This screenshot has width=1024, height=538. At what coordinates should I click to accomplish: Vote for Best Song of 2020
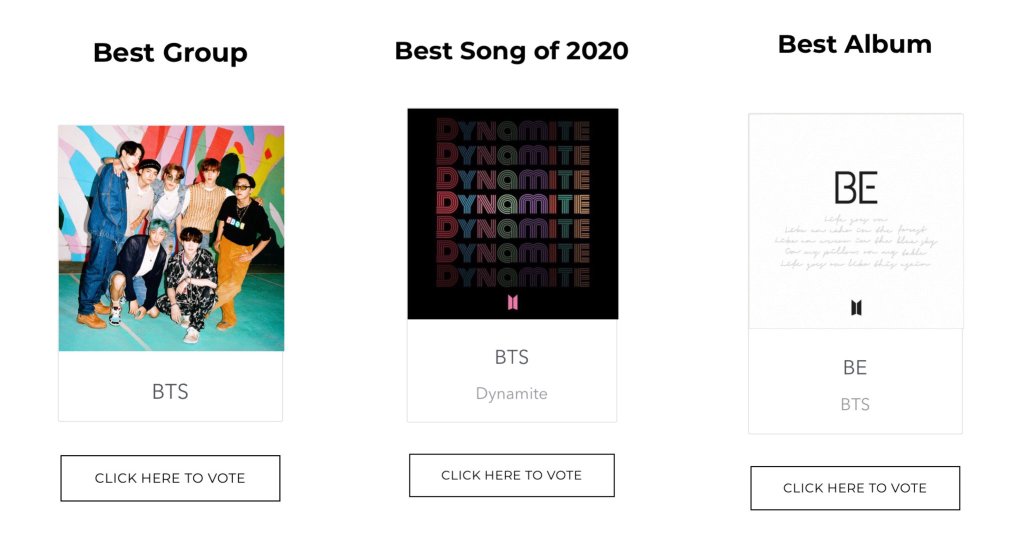pos(511,475)
